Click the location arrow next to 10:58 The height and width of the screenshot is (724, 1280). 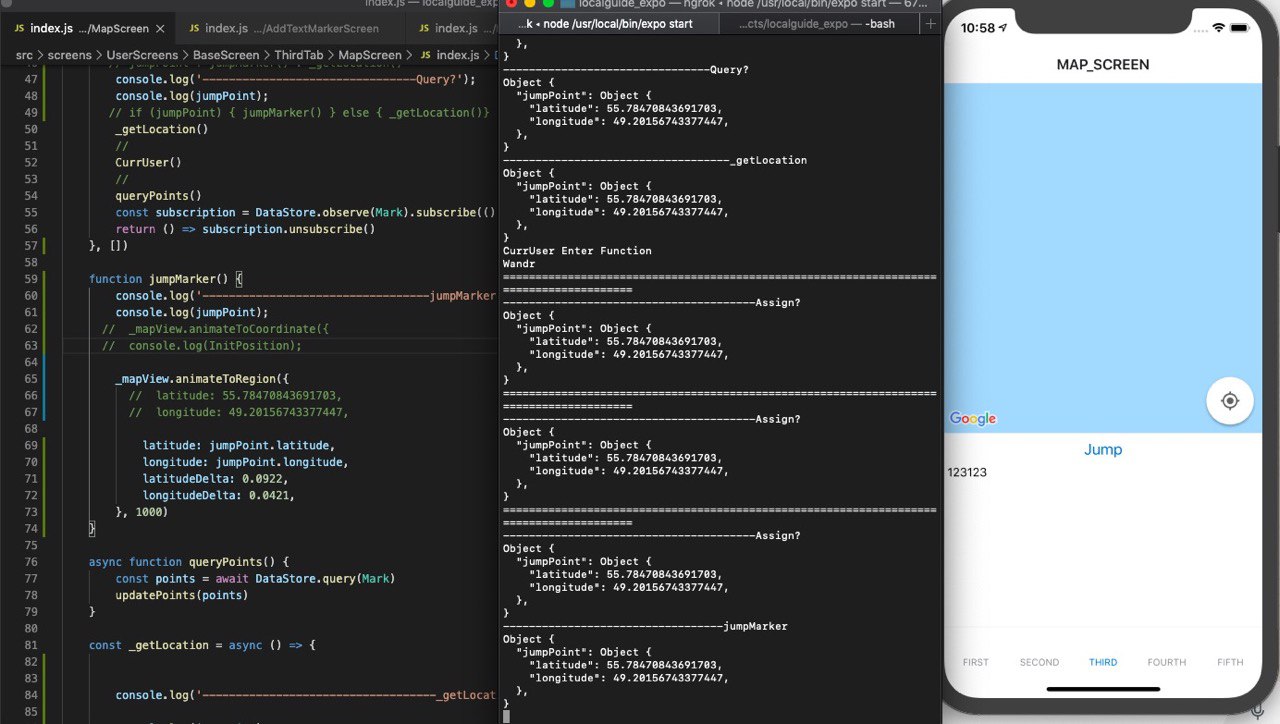tap(1003, 28)
